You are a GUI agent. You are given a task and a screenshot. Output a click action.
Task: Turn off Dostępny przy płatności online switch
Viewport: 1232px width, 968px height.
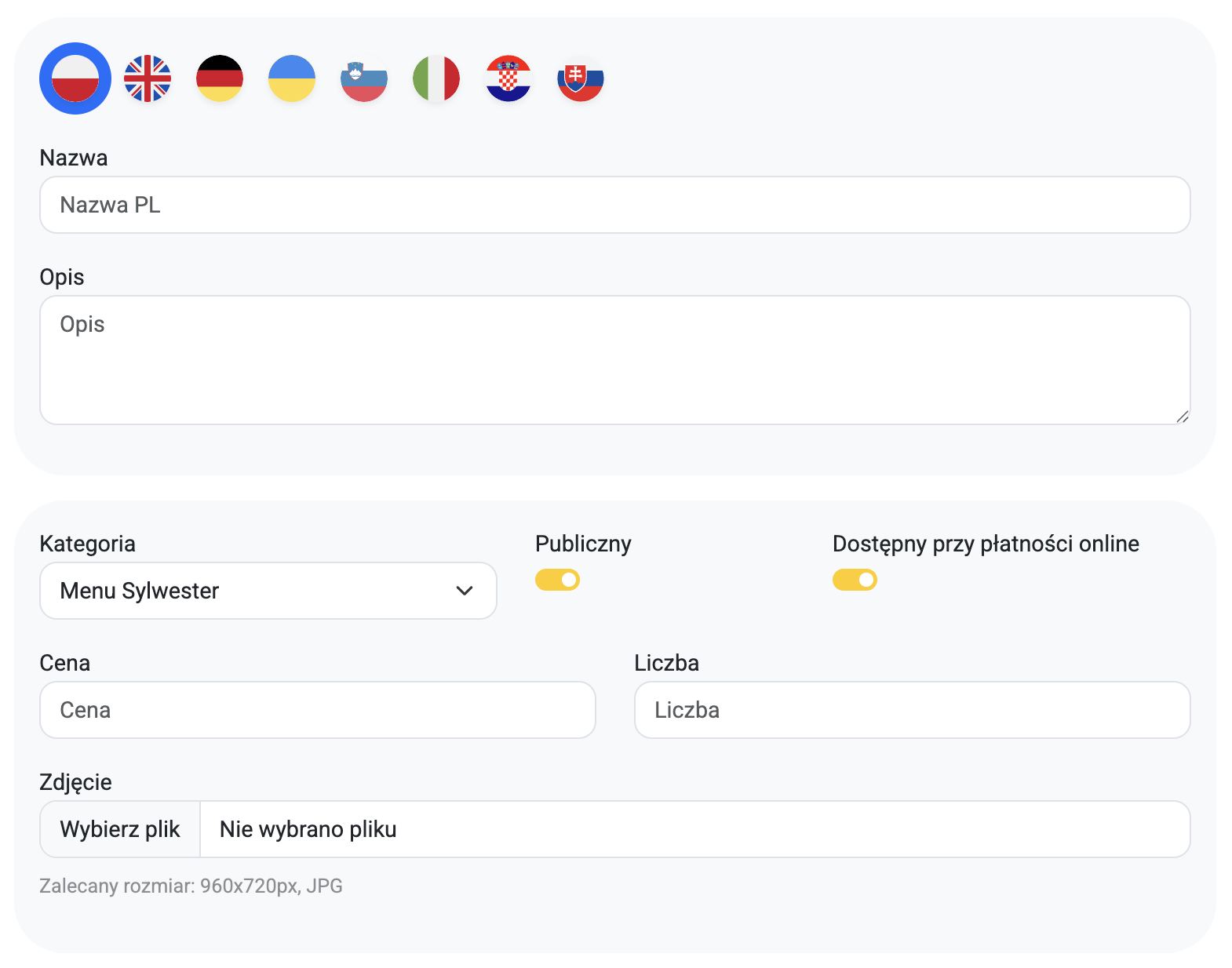click(855, 580)
